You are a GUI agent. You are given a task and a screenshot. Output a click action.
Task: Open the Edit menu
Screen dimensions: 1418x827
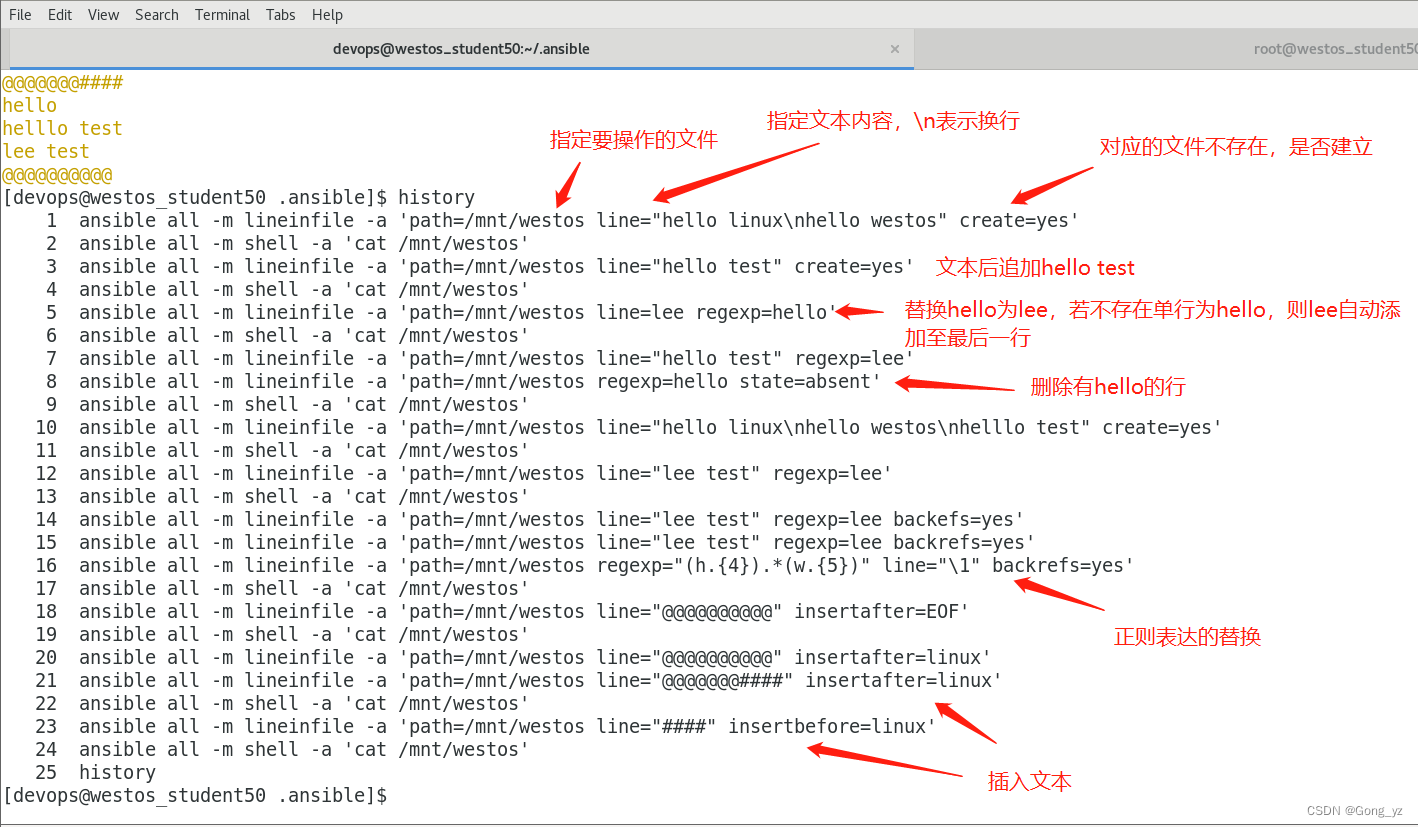tap(60, 14)
